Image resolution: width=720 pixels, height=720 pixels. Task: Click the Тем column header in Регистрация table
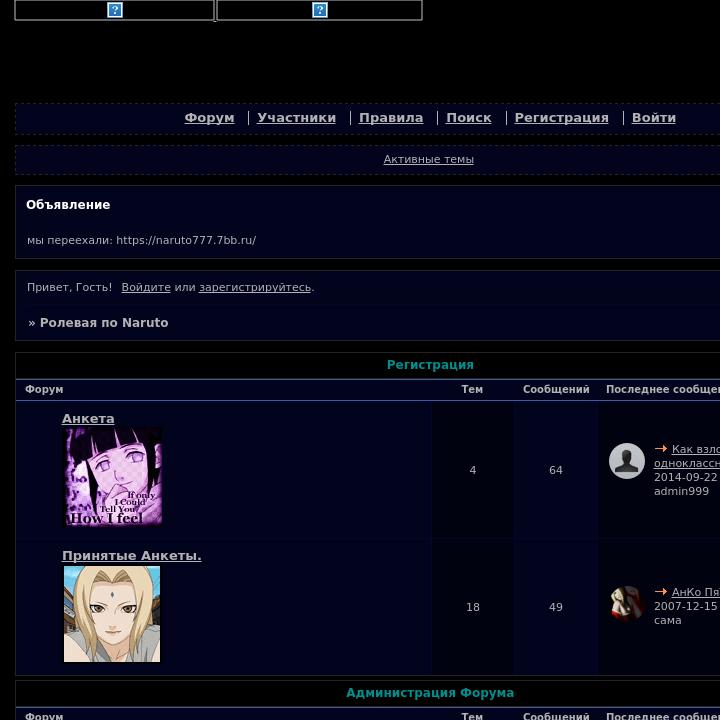[472, 389]
